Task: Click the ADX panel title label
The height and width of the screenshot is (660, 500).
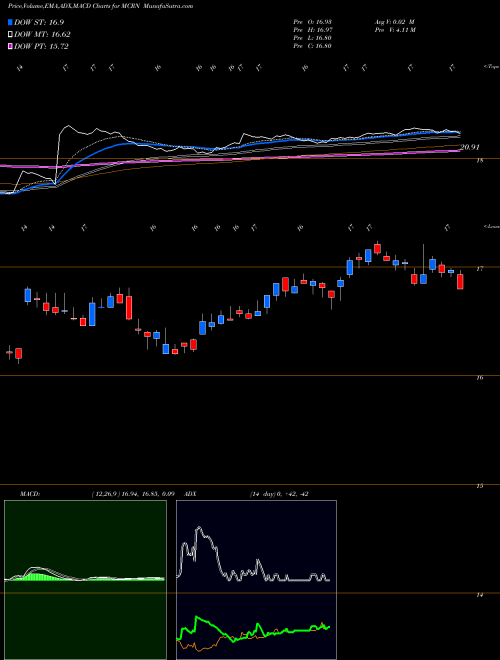Action: tap(190, 494)
